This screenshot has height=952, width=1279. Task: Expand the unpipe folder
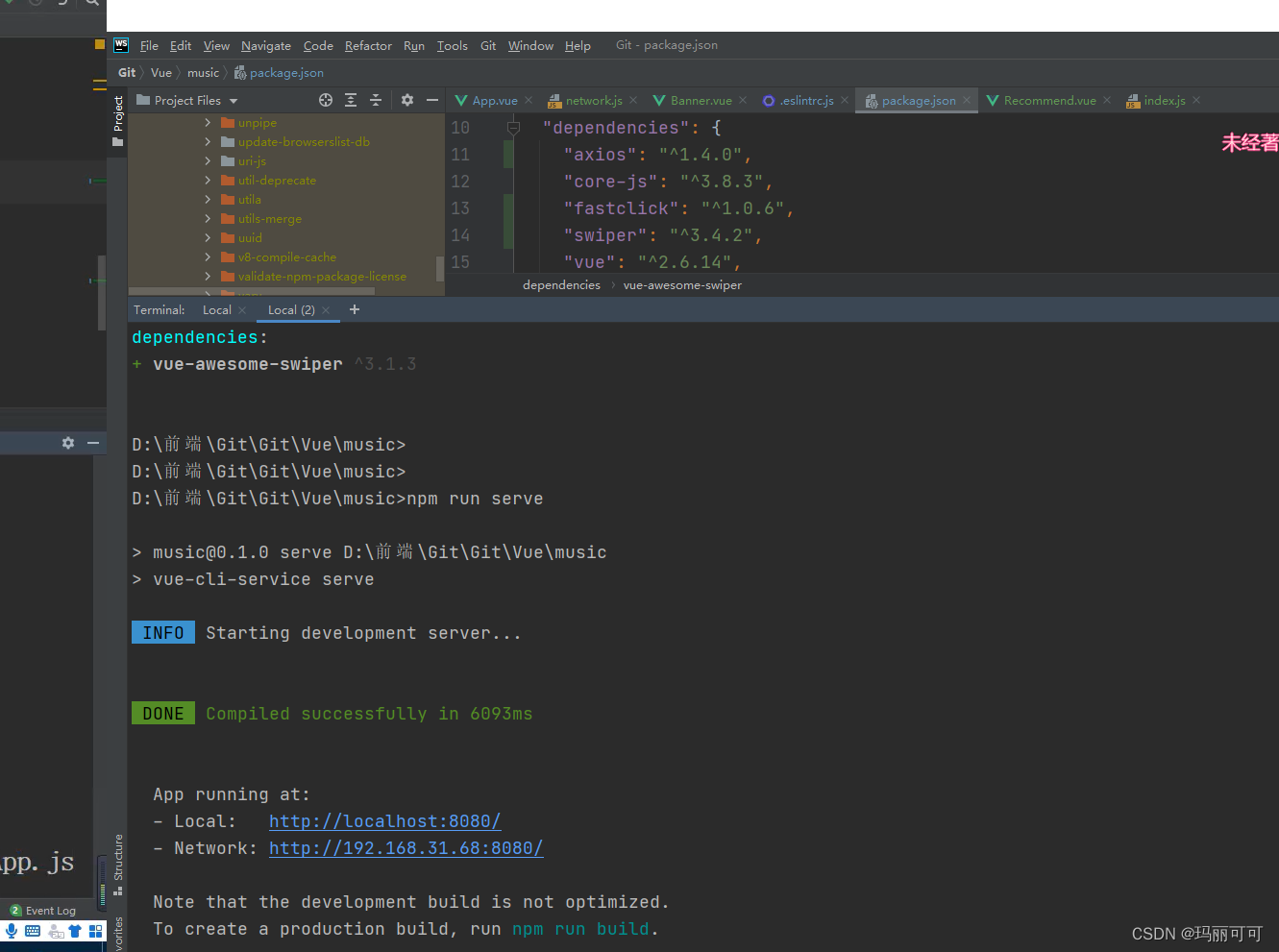point(208,122)
